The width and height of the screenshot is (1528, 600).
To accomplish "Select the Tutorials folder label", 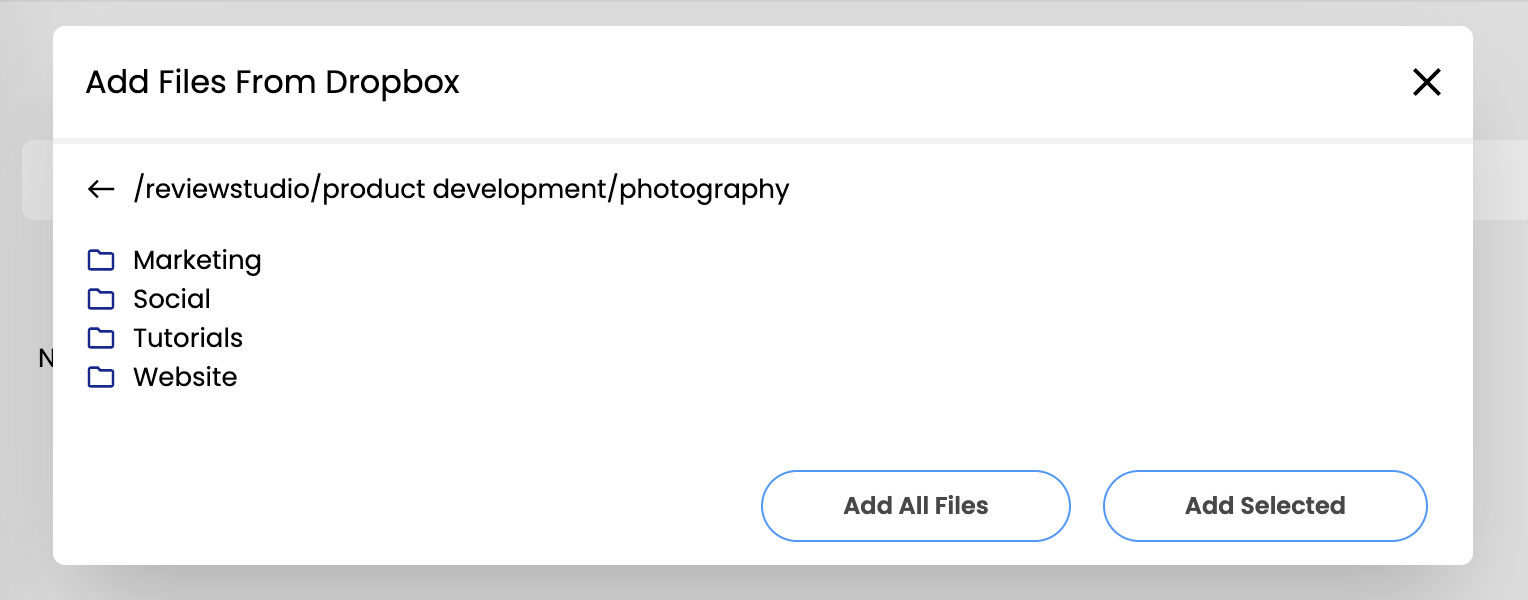I will coord(188,338).
